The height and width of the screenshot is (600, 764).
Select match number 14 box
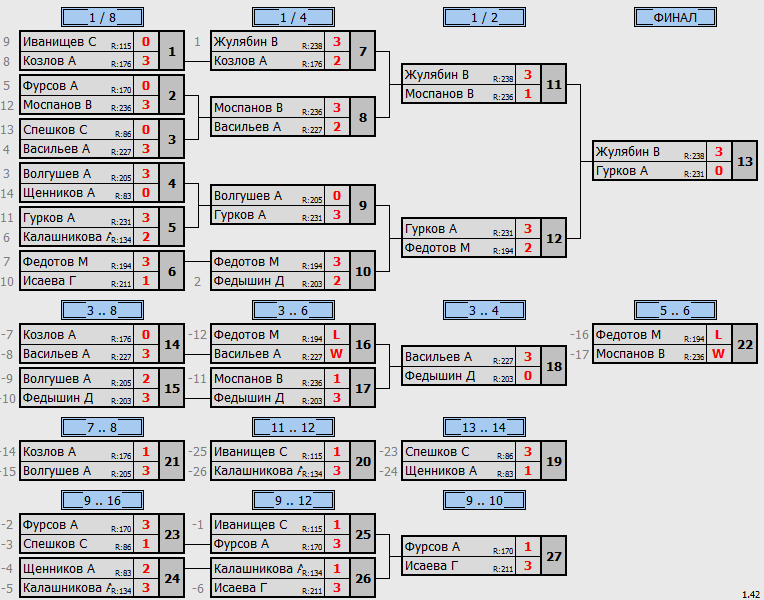(172, 345)
